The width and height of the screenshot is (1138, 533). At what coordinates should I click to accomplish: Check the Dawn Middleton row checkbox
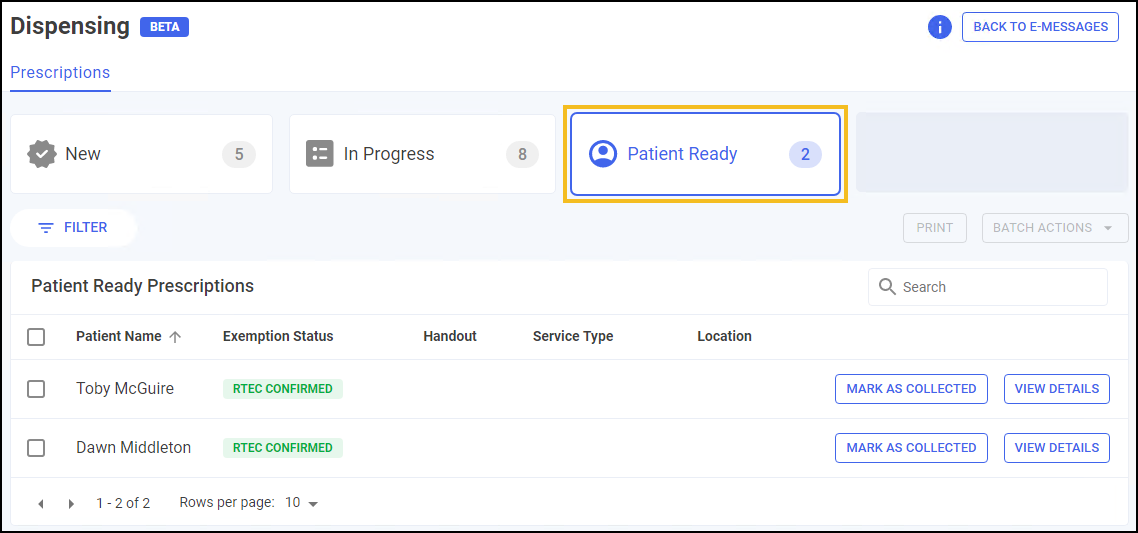(36, 448)
